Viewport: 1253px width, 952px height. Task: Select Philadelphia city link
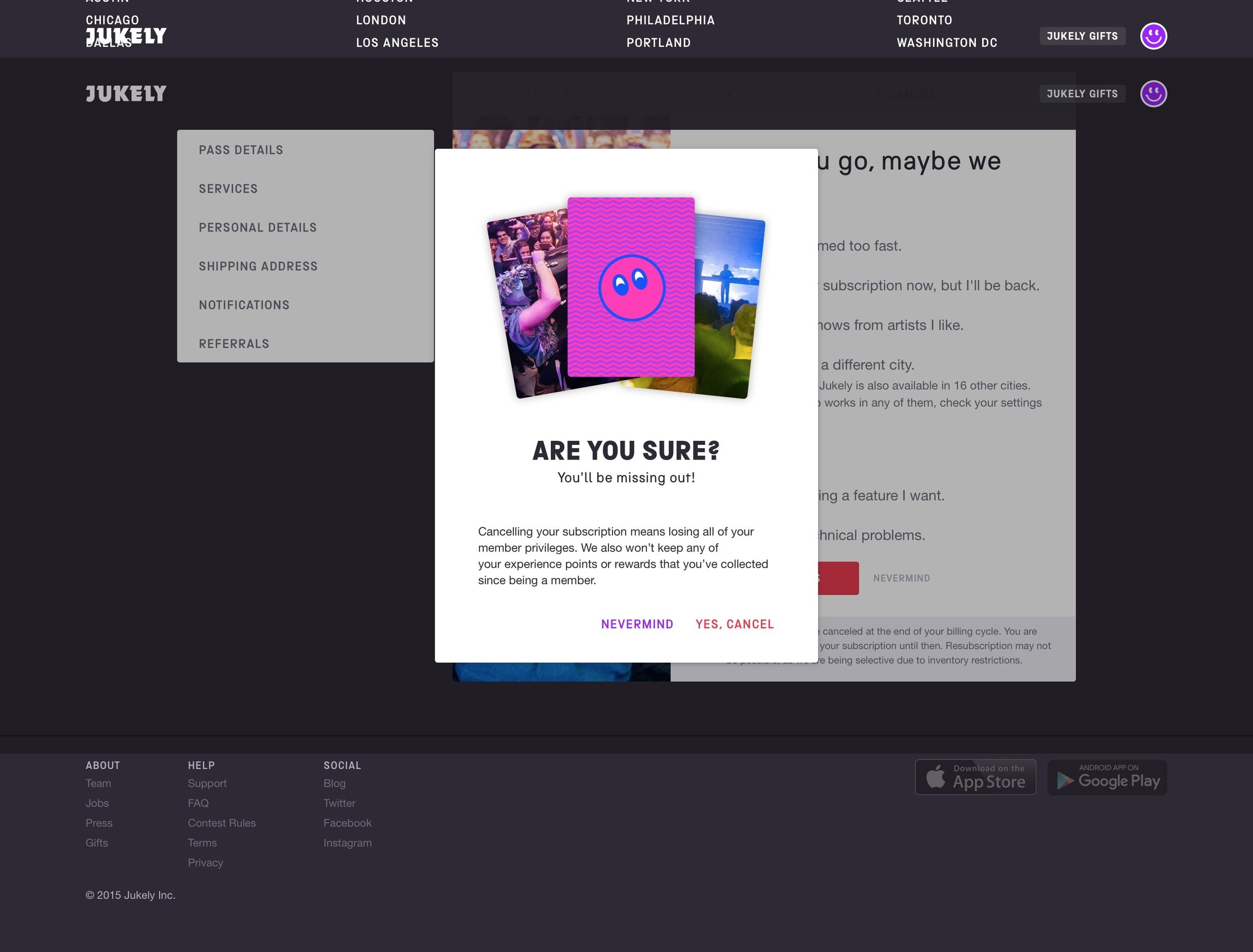coord(670,20)
